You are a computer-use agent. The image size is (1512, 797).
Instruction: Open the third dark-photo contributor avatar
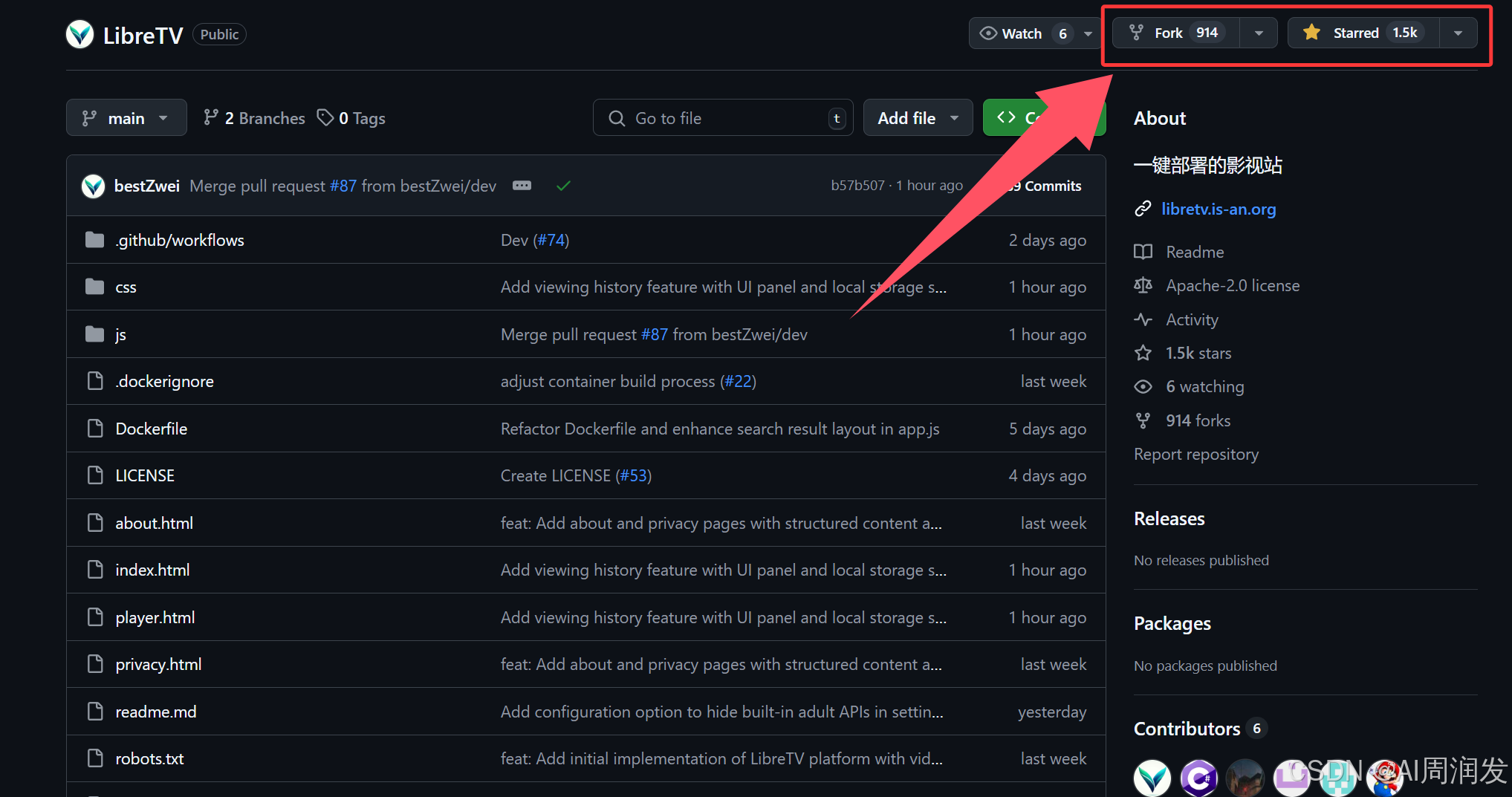tap(1245, 778)
